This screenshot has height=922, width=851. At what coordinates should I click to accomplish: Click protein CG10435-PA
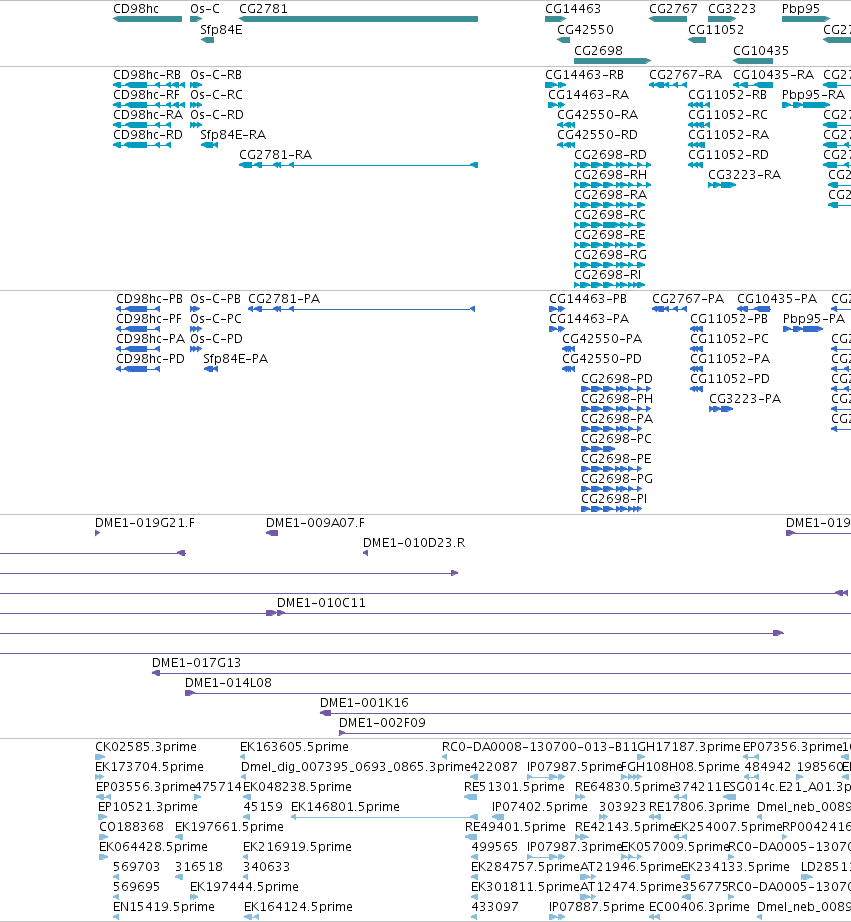pos(754,309)
